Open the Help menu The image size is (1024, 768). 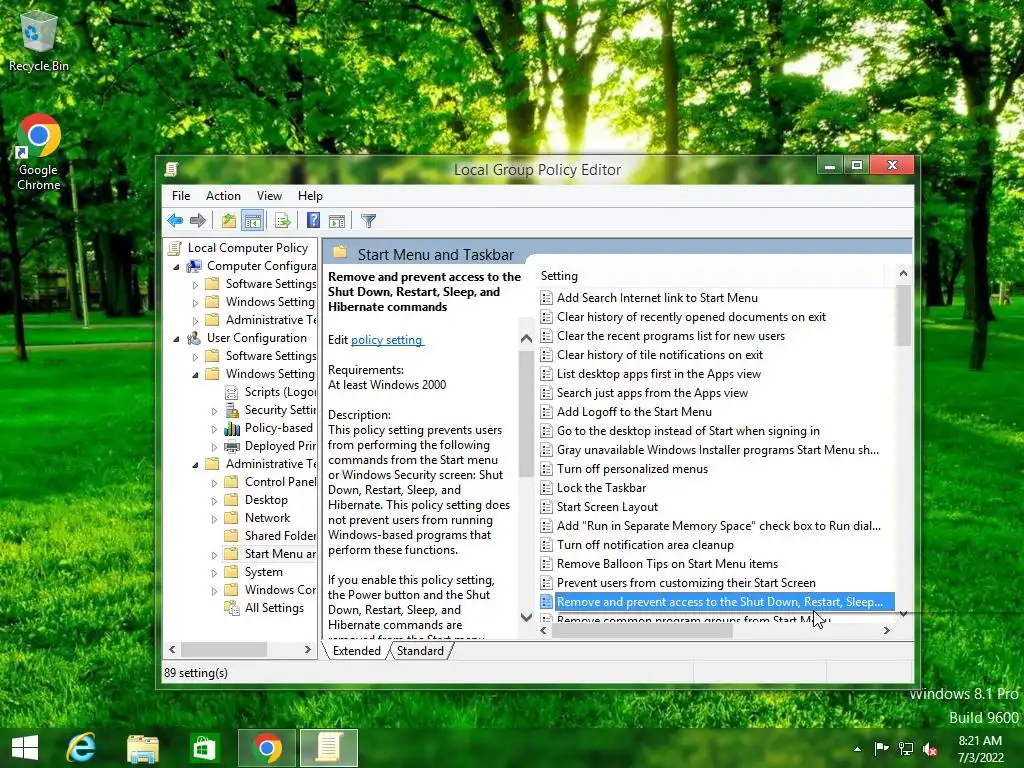click(x=310, y=196)
